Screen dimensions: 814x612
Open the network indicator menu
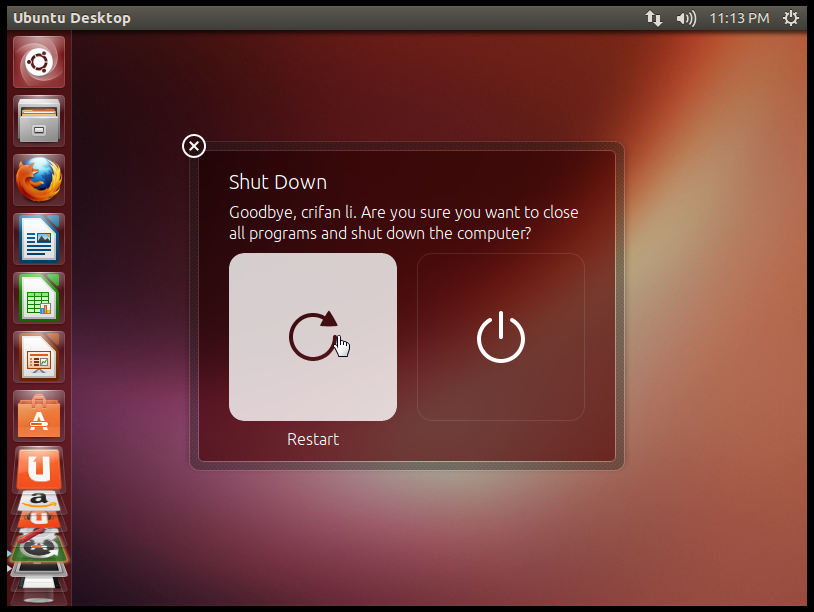pos(654,19)
